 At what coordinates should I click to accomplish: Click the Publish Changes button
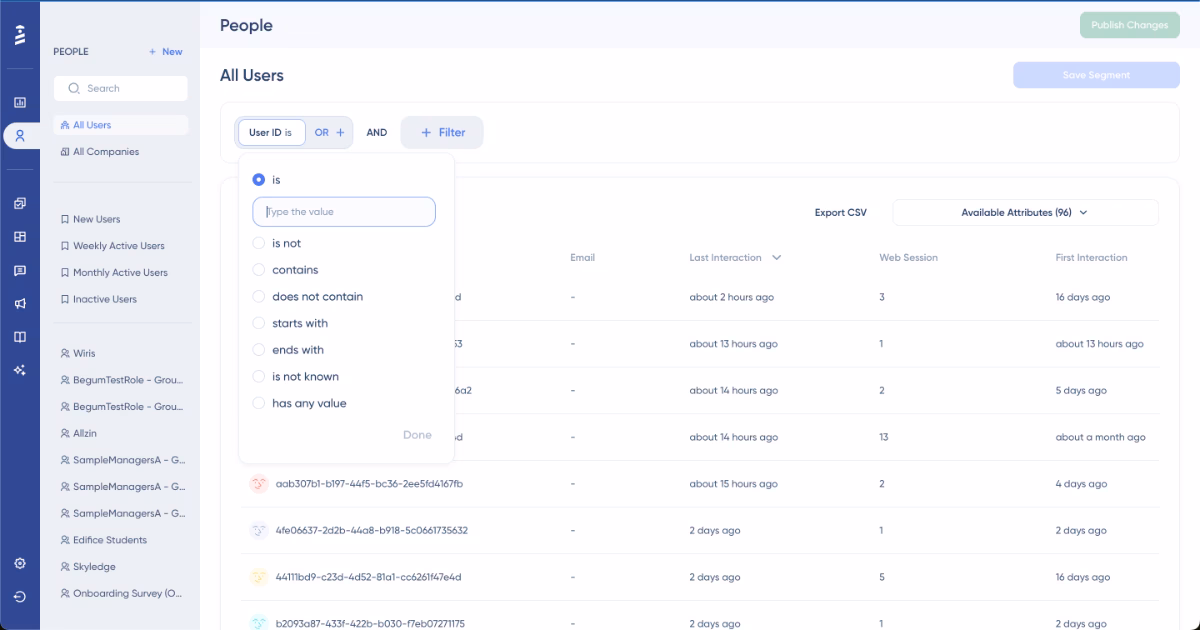[1129, 25]
